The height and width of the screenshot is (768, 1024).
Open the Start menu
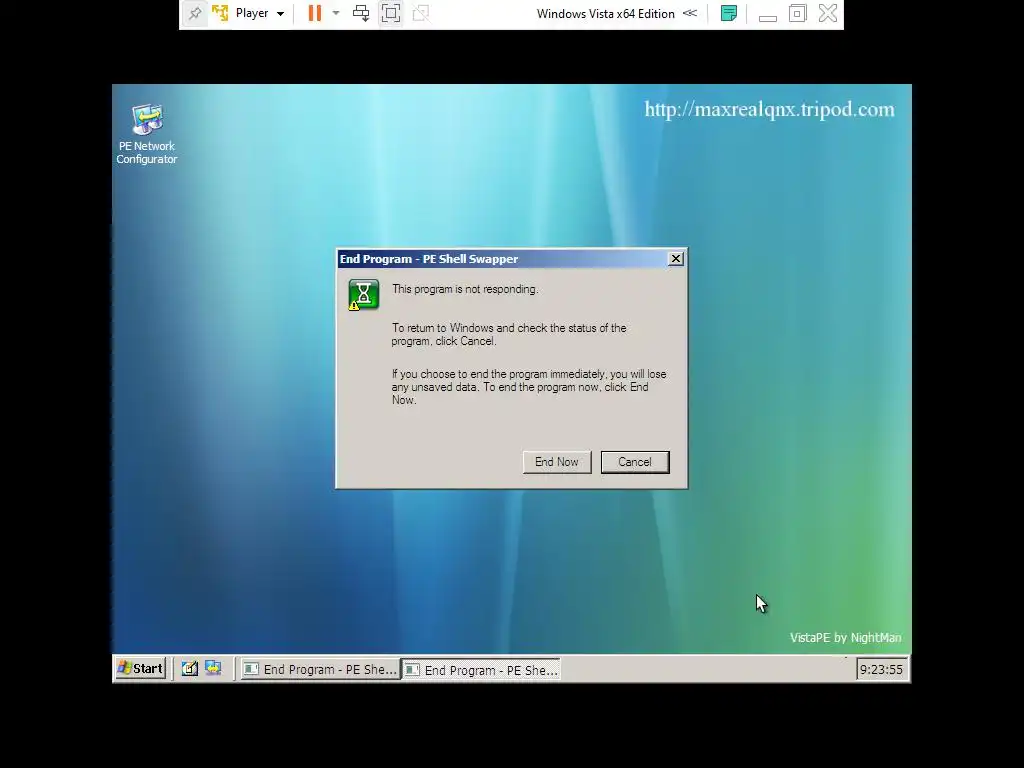coord(140,668)
